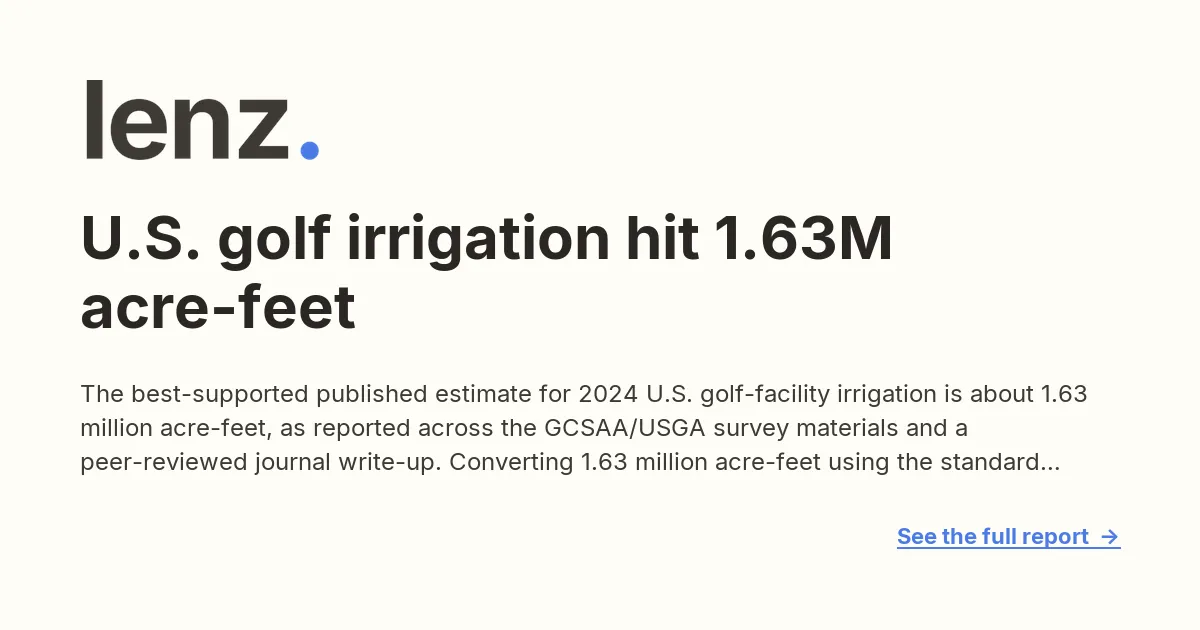Click the arrow icon beside See the full report
The image size is (1200, 630).
coord(1109,537)
